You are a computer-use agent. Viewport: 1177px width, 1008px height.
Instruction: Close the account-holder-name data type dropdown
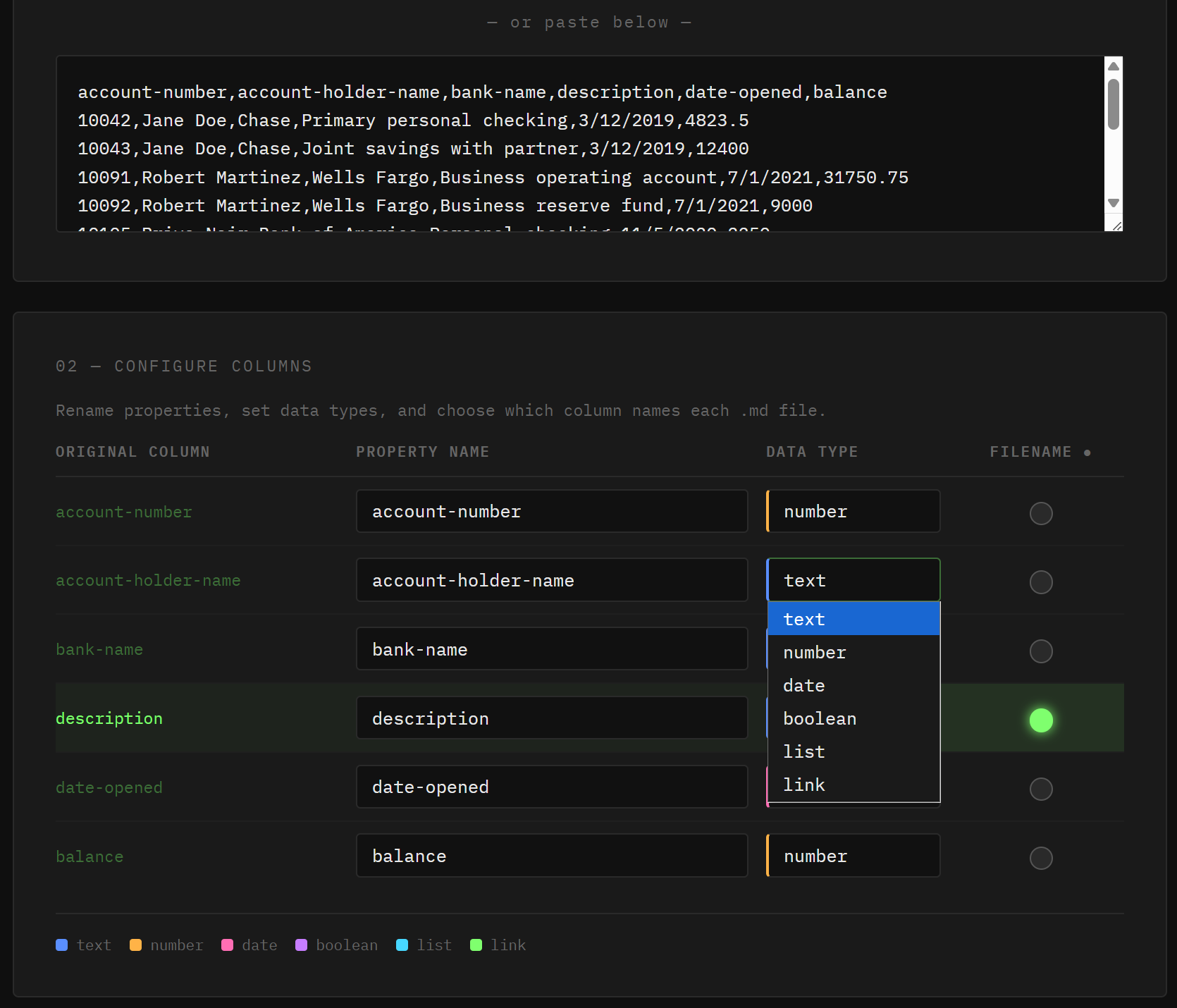pos(853,580)
